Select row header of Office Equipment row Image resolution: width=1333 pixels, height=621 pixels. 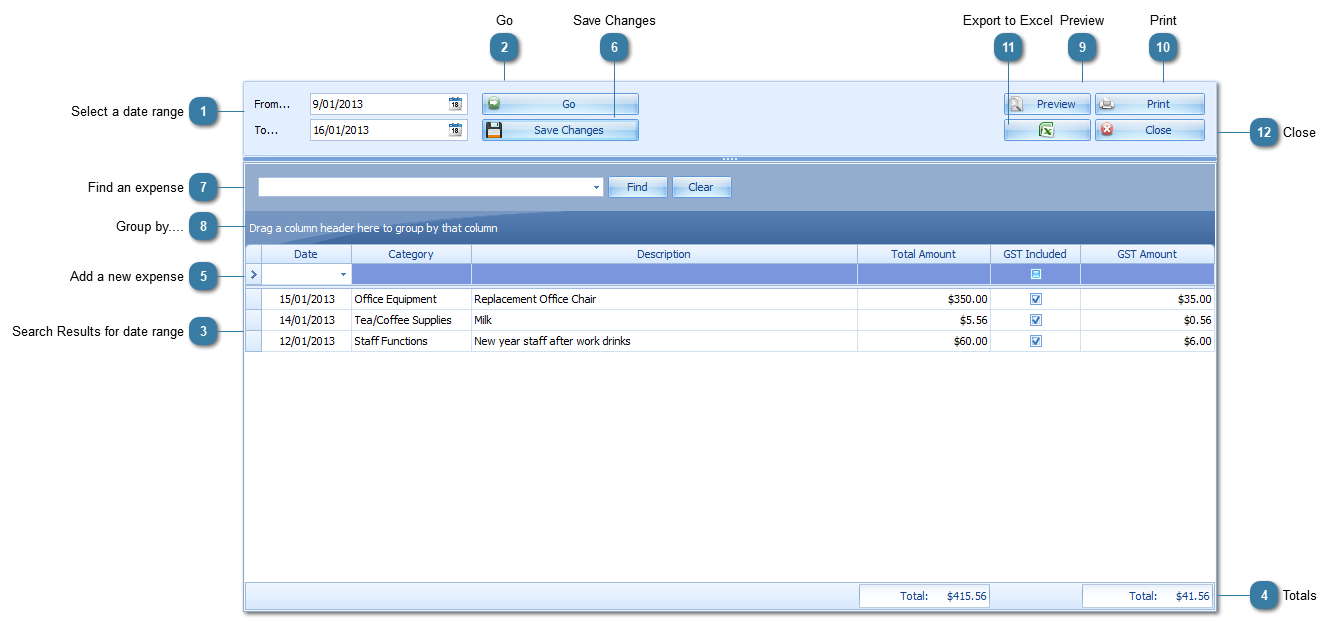(253, 299)
